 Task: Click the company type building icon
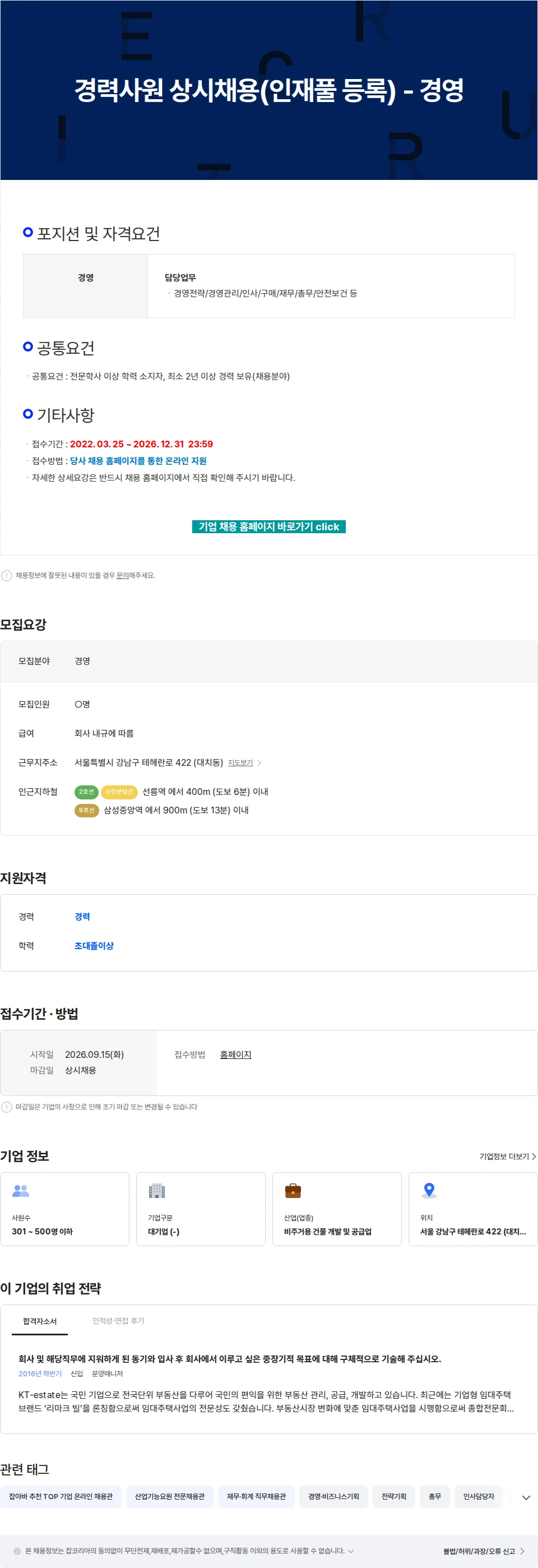[x=157, y=1191]
